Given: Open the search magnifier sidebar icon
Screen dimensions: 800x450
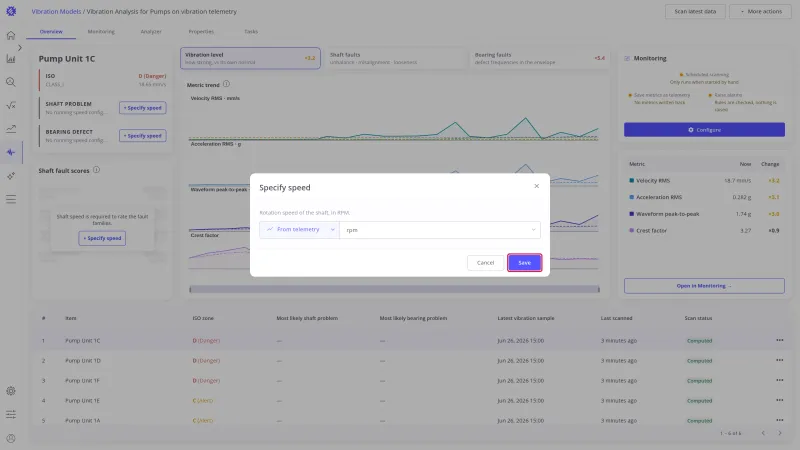Looking at the screenshot, I should pos(11,82).
